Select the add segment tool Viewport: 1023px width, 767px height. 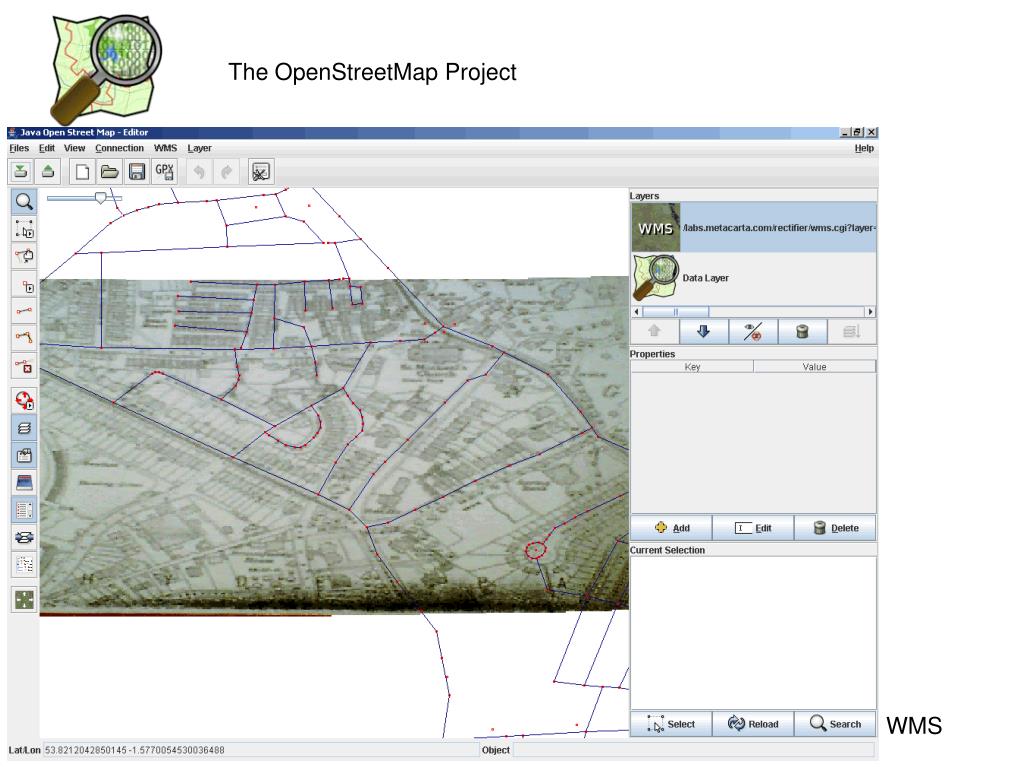(x=24, y=311)
